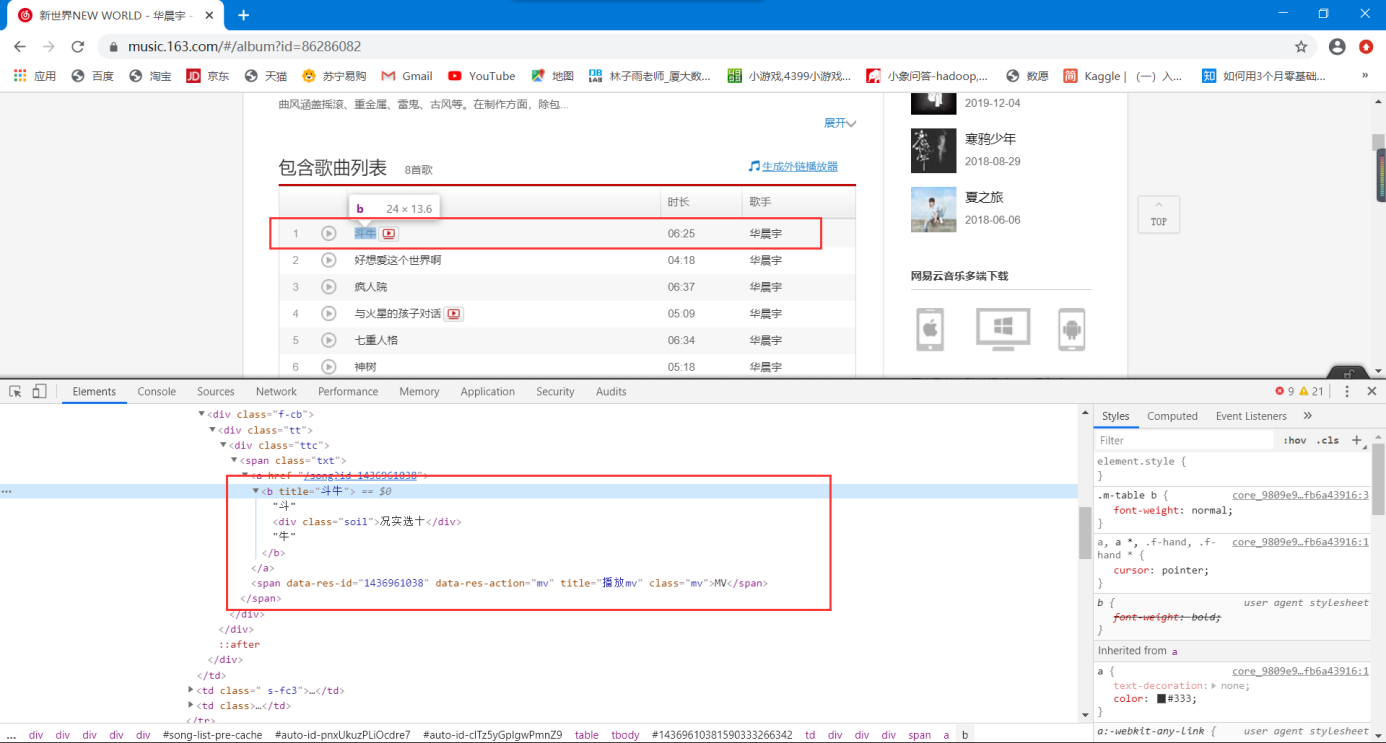Switch to the Console tab

157,392
